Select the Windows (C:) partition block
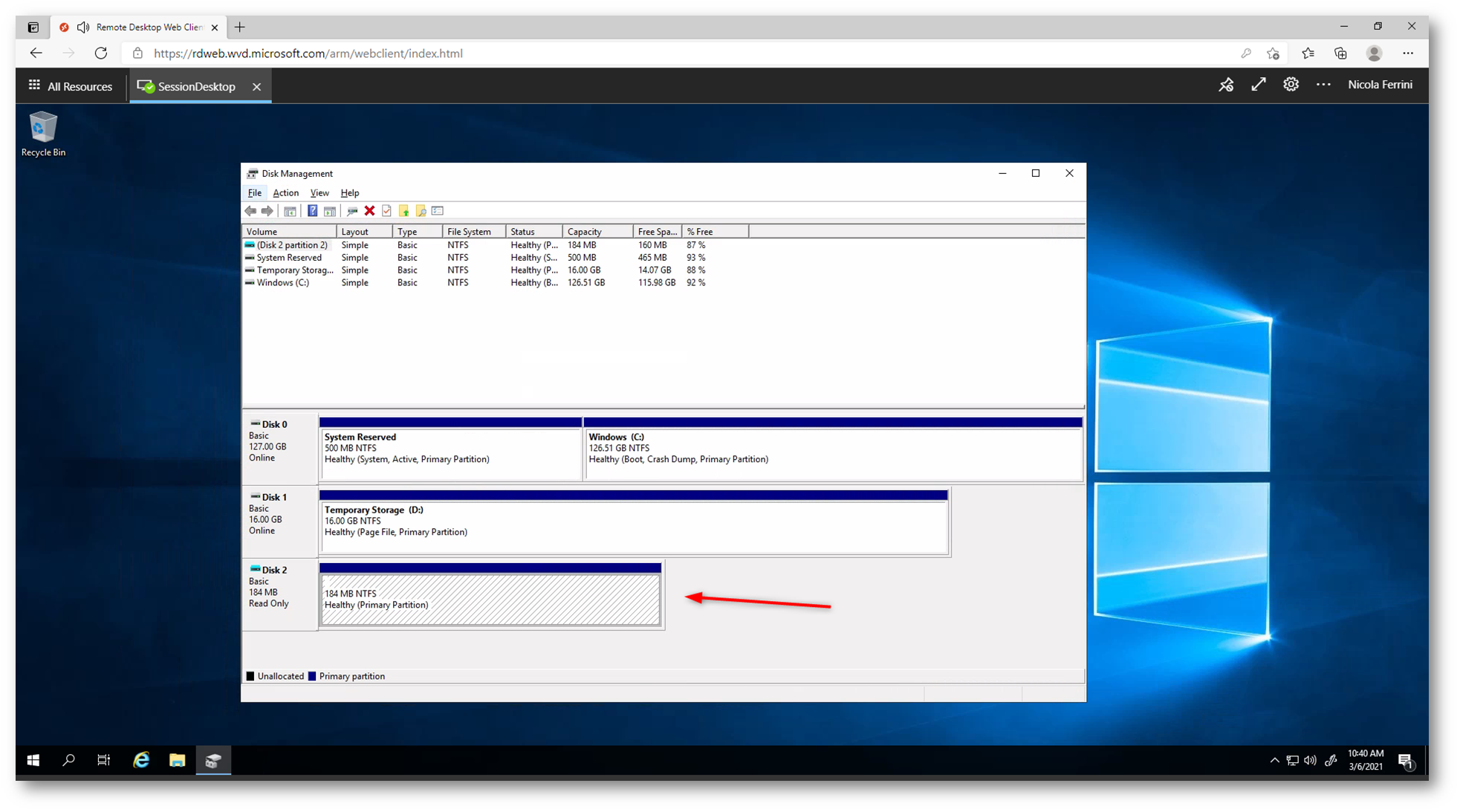Screen dimensions: 1460x812 click(x=833, y=449)
